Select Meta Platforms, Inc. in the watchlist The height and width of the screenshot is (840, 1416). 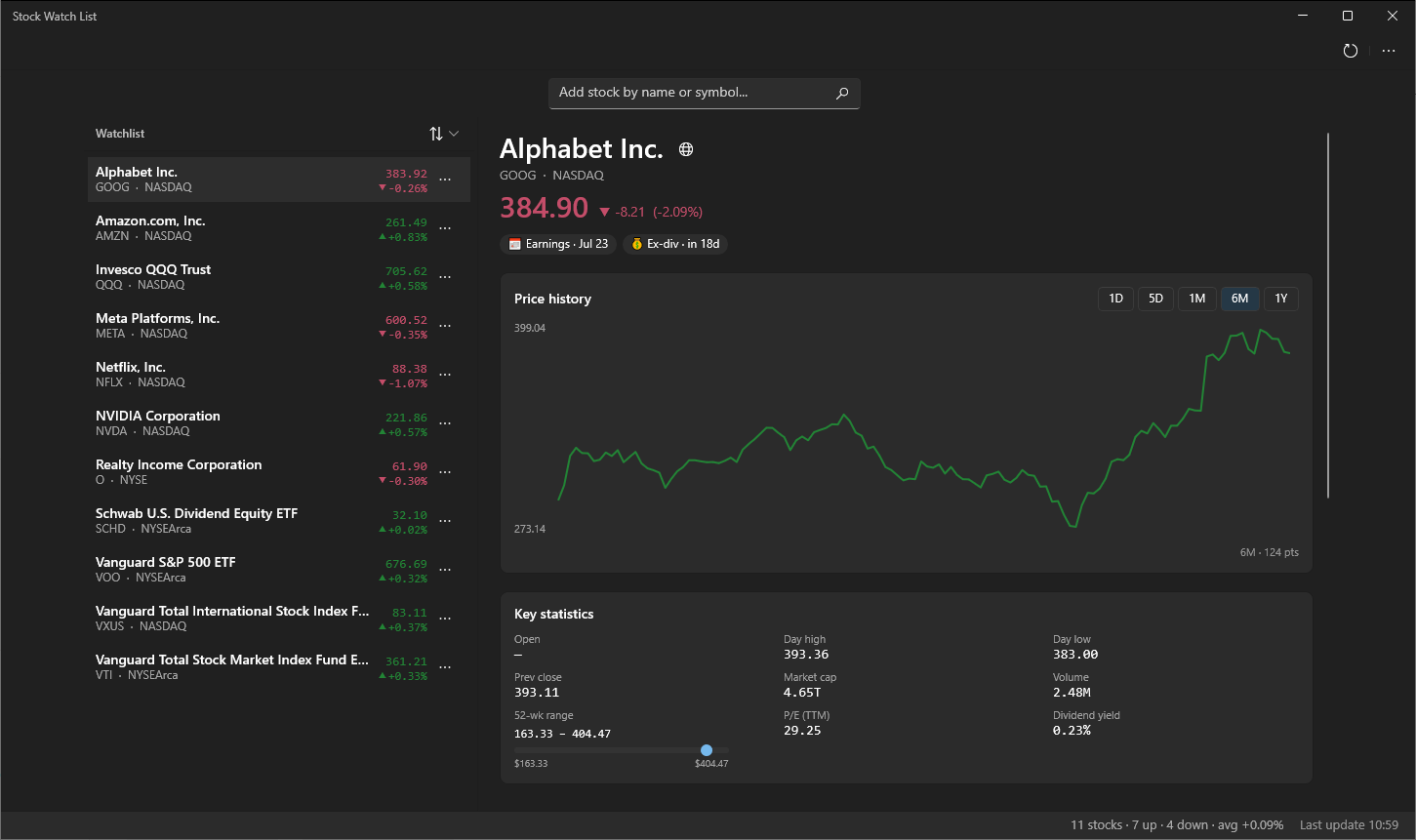[x=279, y=326]
